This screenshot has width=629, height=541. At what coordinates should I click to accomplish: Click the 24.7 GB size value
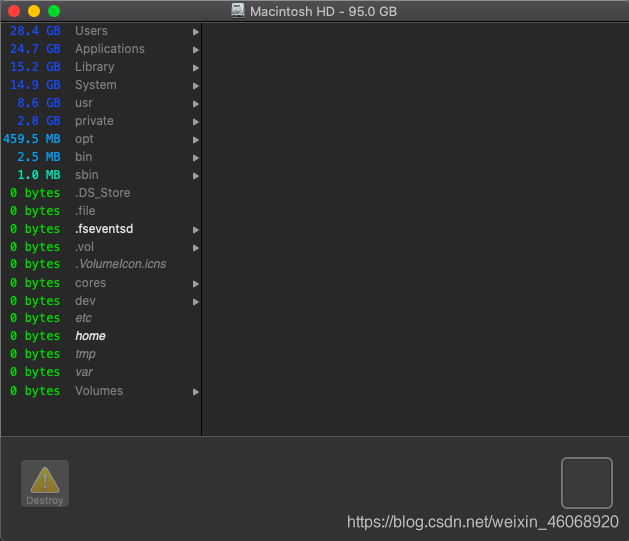(x=35, y=49)
